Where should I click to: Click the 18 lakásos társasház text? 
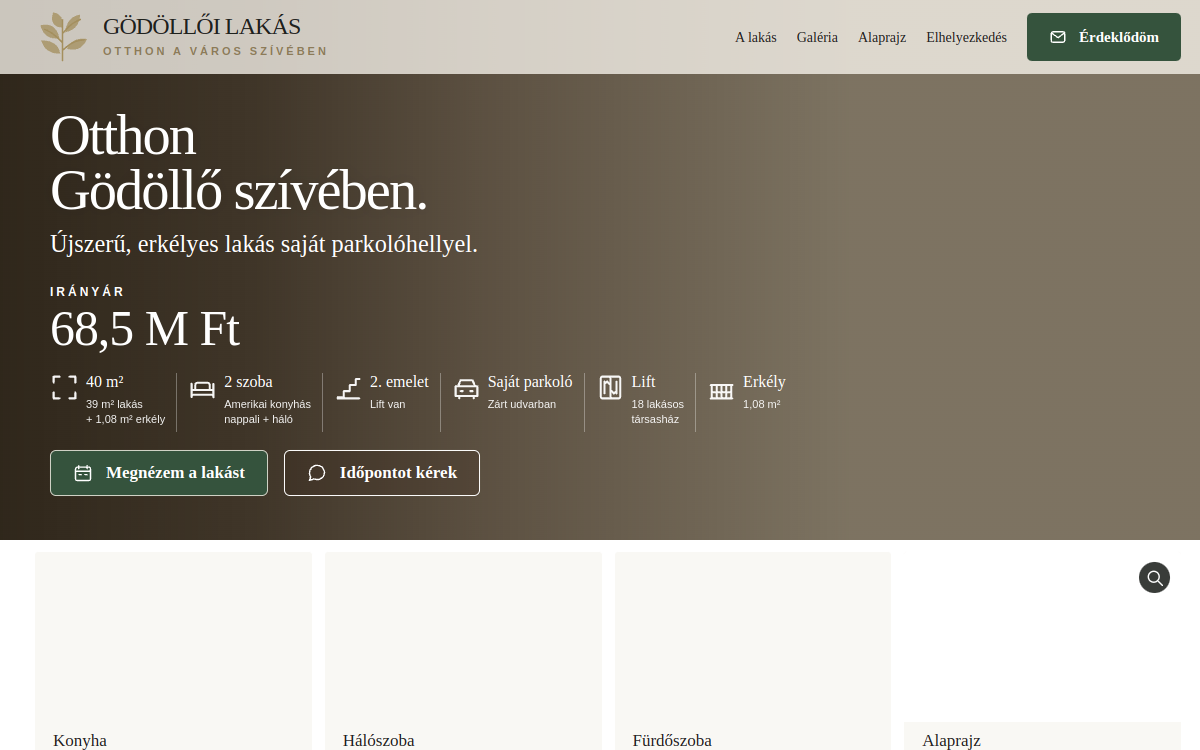(x=658, y=412)
